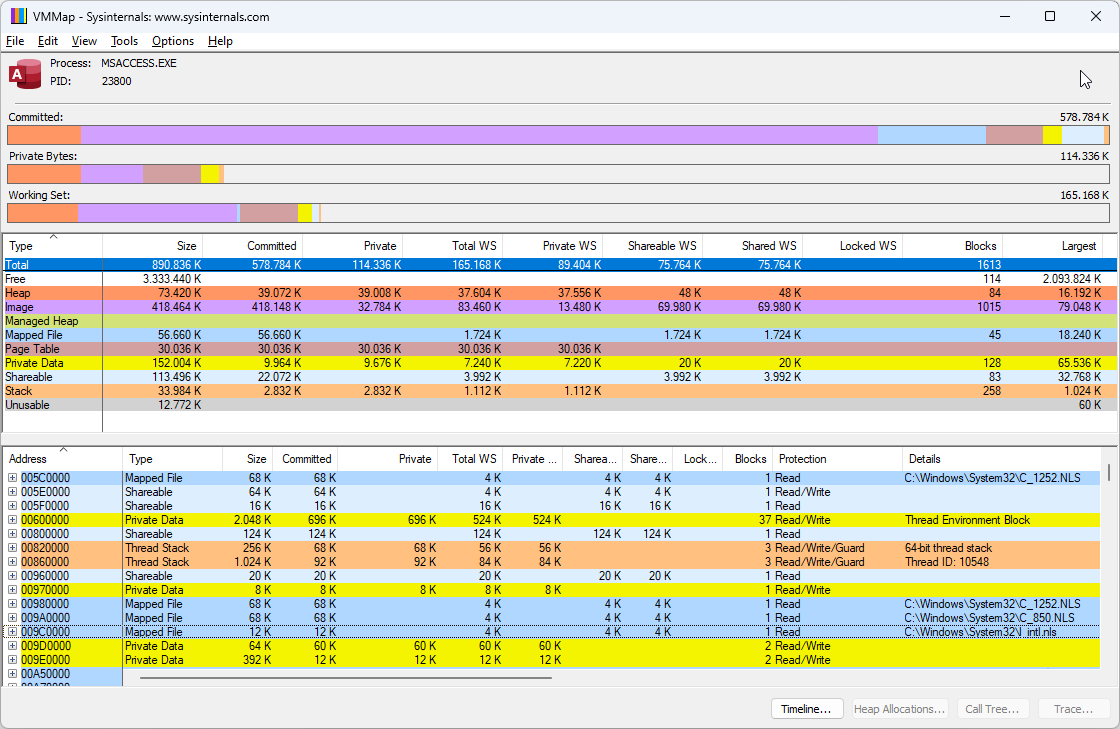Expand the 00820000 Thread Stack entry
Viewport: 1120px width, 729px height.
click(x=13, y=548)
